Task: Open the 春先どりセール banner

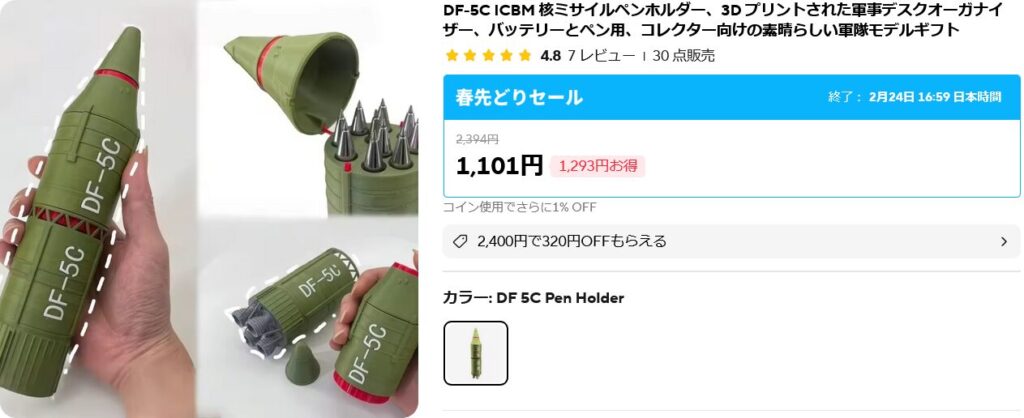Action: [x=731, y=97]
